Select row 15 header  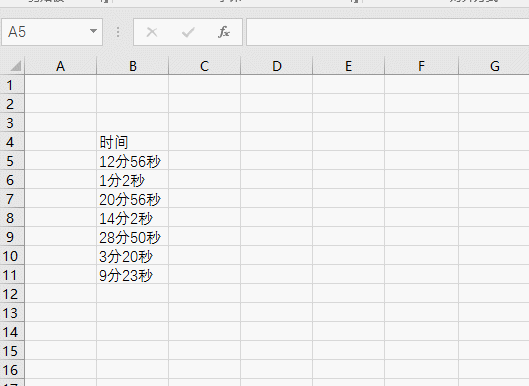point(12,350)
